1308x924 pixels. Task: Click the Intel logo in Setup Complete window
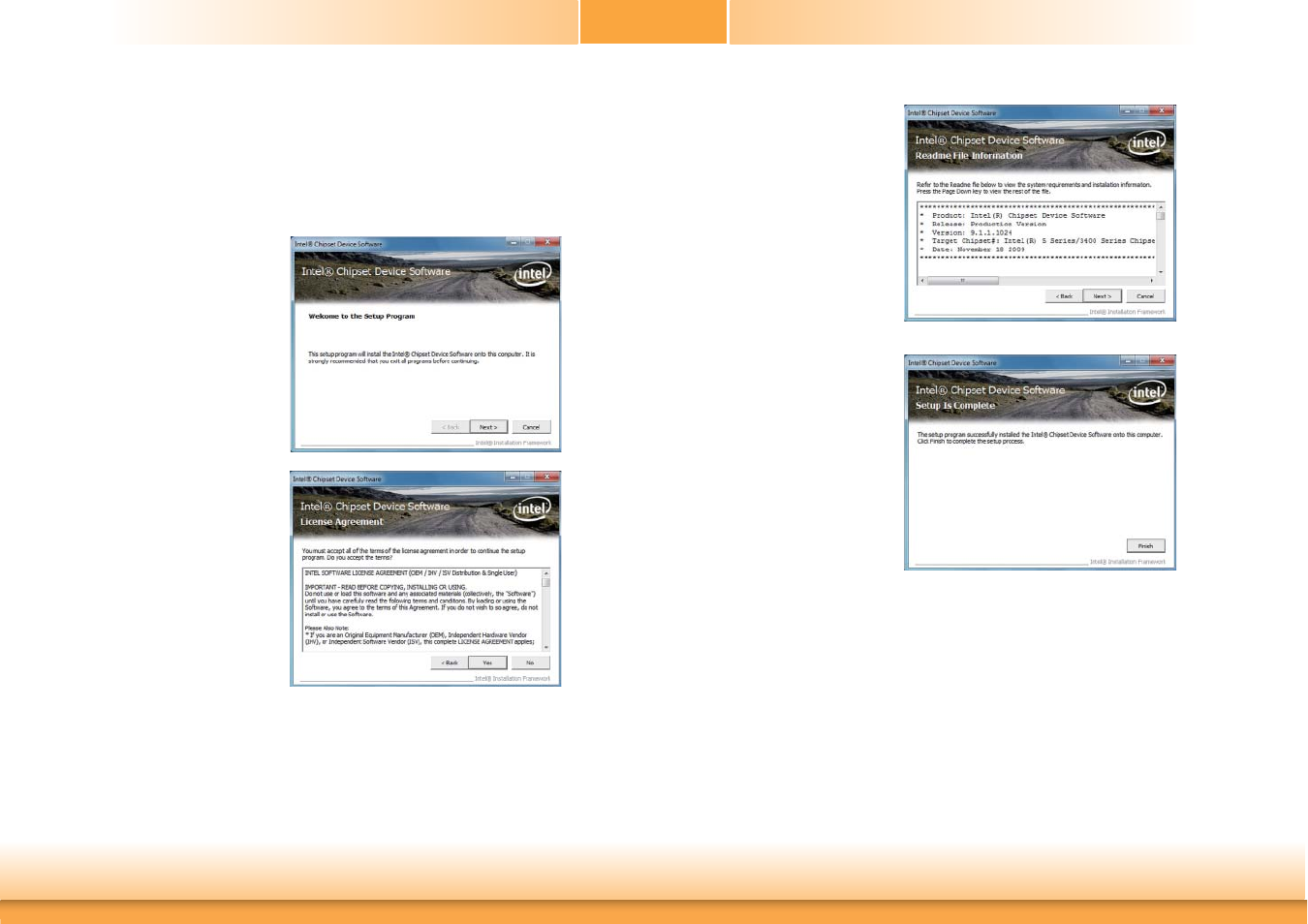coord(1147,392)
